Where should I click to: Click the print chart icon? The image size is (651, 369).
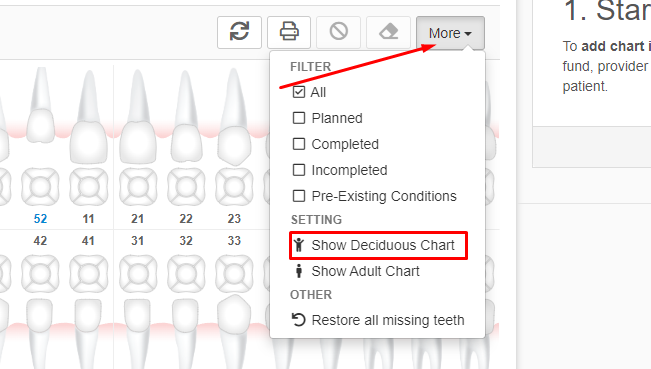289,32
